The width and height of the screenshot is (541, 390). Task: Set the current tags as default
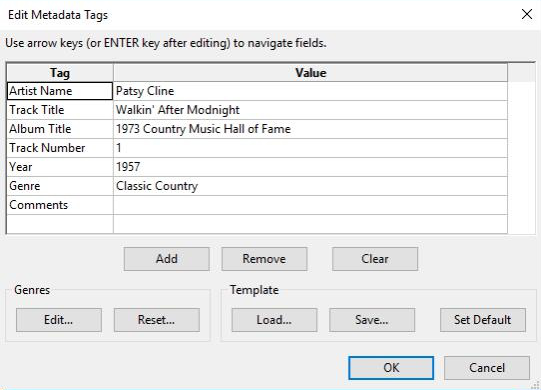[x=483, y=320]
